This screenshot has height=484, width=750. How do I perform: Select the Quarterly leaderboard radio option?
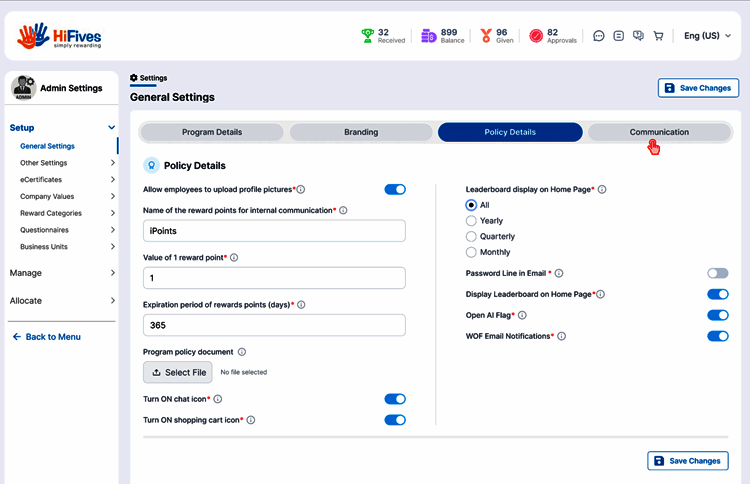[x=471, y=237]
